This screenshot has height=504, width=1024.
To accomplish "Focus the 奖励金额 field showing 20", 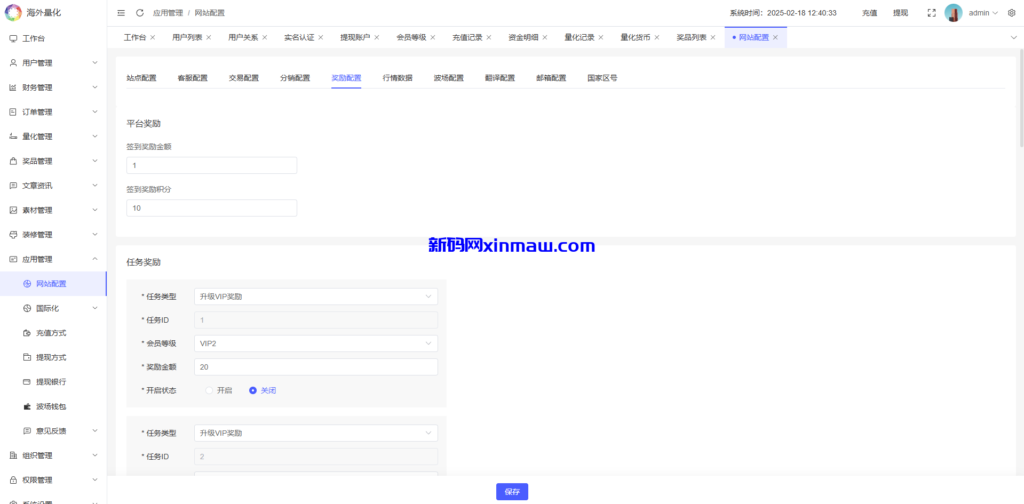I will coord(315,367).
